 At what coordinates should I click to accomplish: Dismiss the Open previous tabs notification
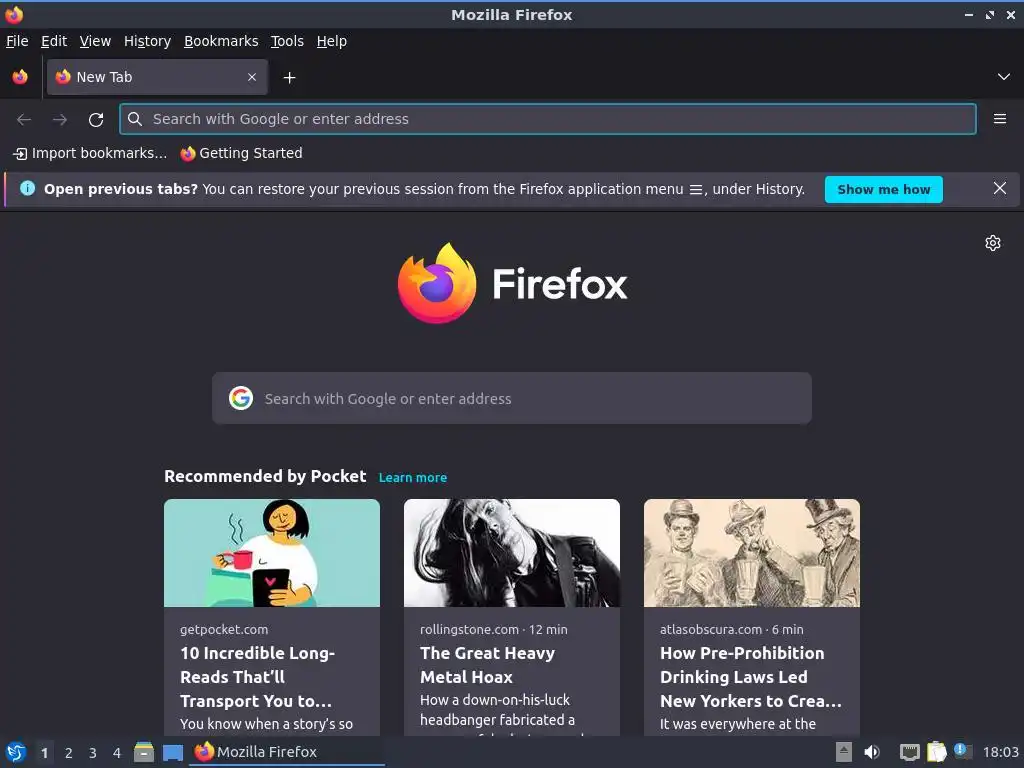pos(1000,189)
